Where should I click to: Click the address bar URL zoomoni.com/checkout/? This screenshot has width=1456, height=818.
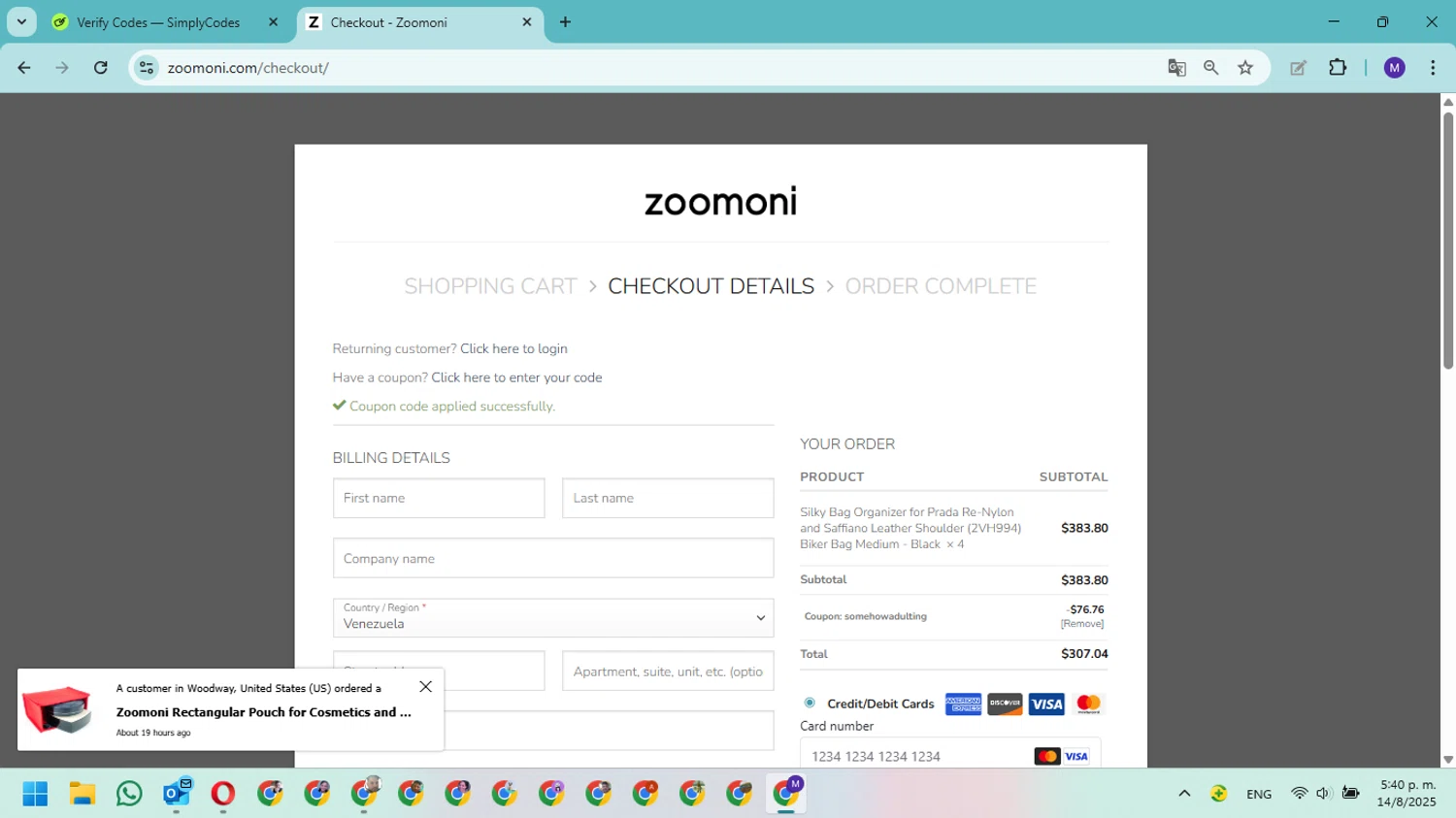(248, 68)
